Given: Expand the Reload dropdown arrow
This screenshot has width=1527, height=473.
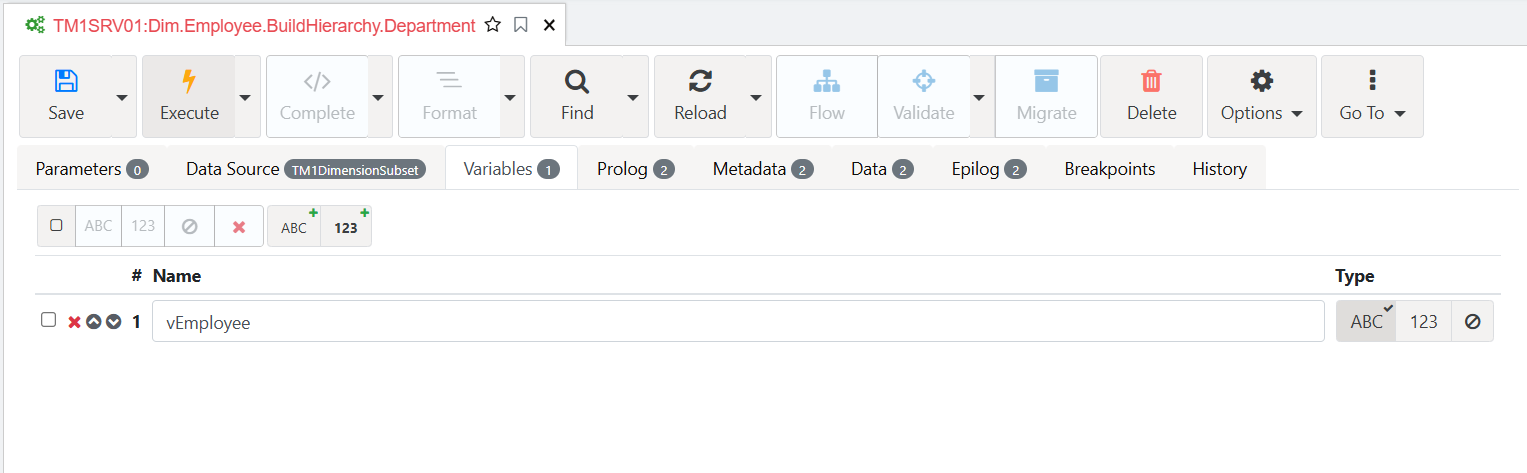Looking at the screenshot, I should point(758,96).
